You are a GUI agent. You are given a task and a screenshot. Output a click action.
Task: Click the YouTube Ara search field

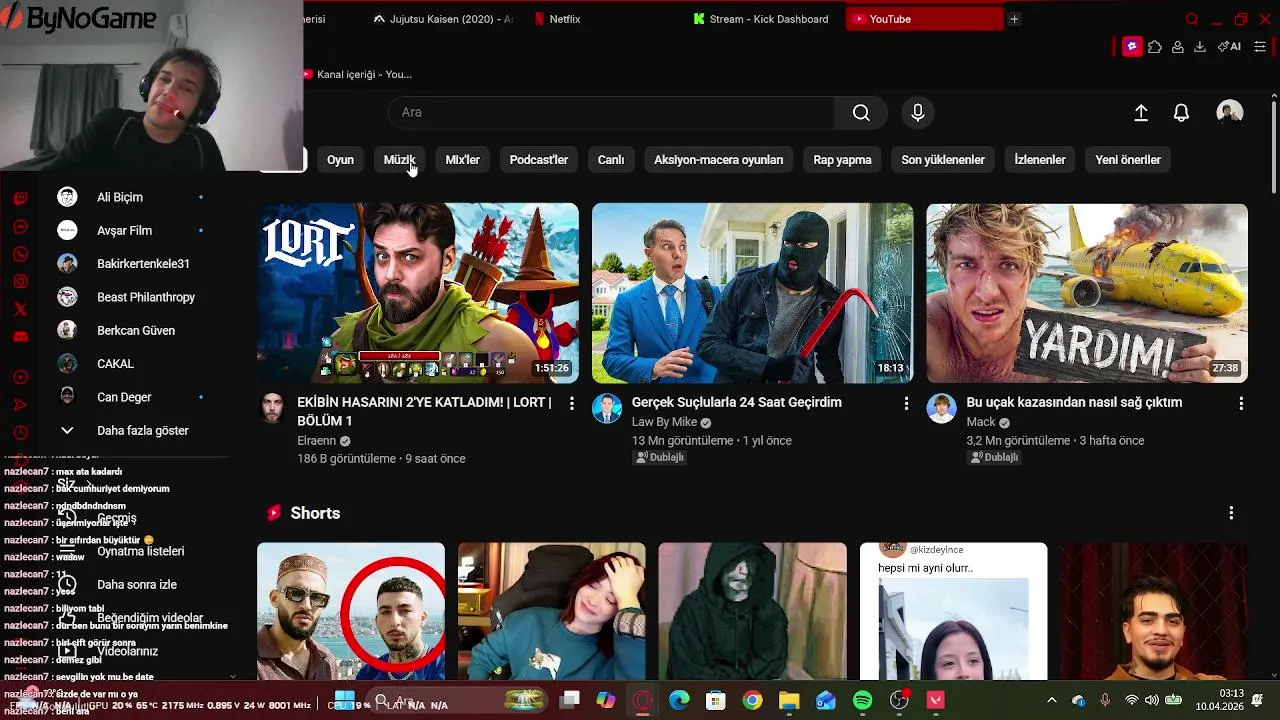click(x=612, y=113)
